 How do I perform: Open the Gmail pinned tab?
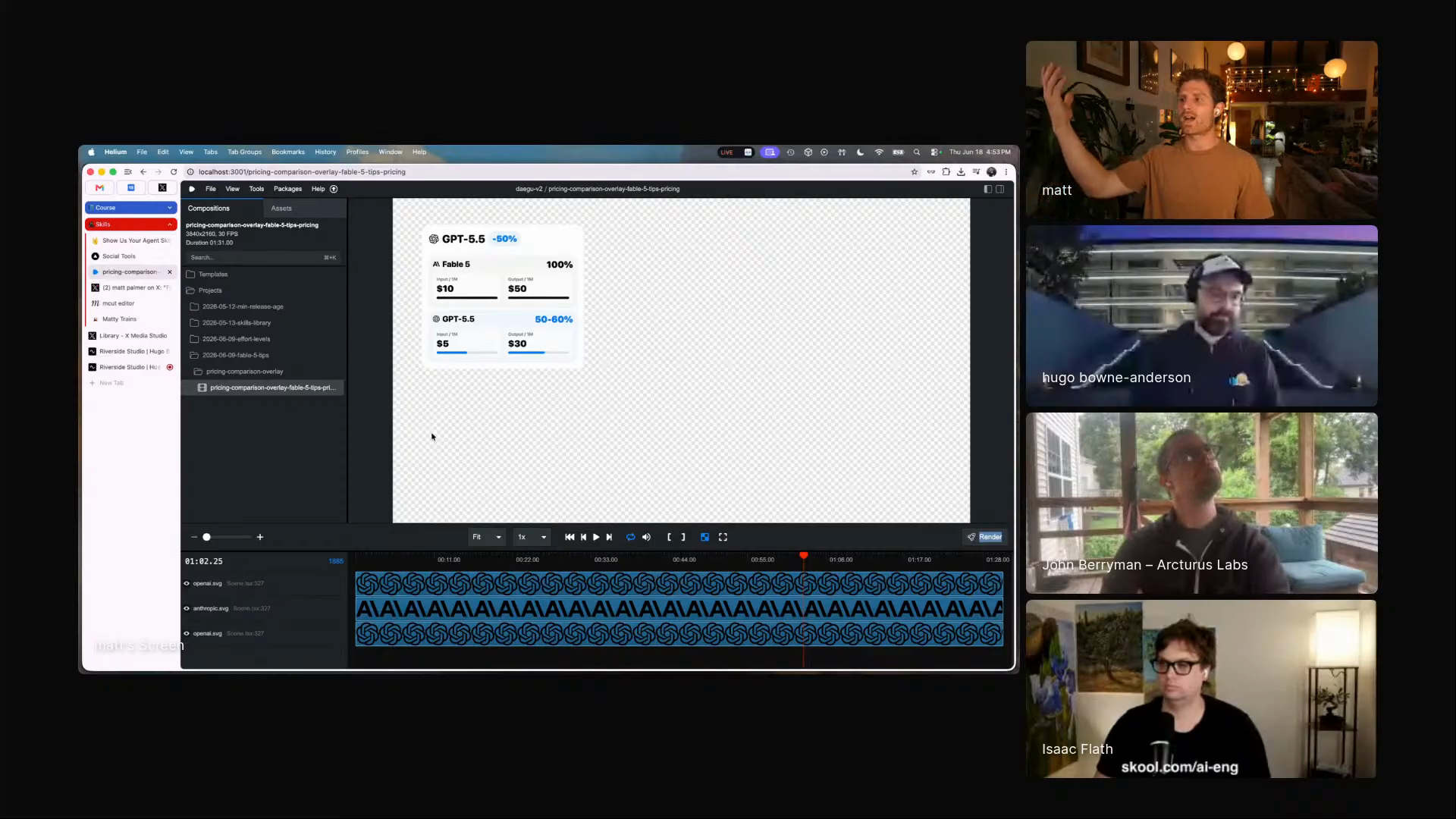(99, 187)
